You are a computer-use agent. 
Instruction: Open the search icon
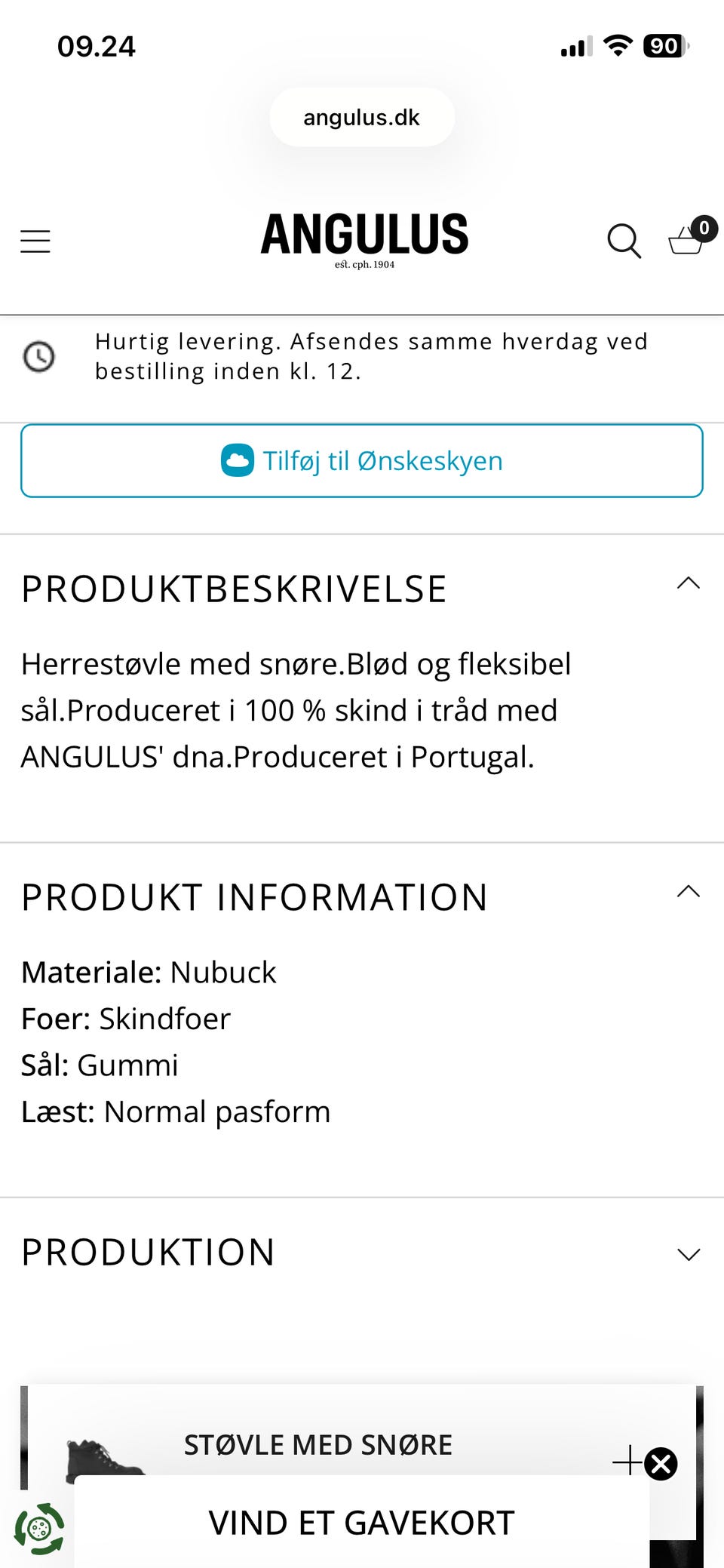point(623,241)
